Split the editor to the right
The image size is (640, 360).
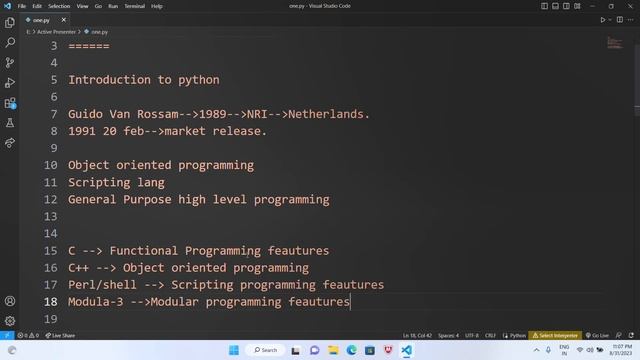620,20
